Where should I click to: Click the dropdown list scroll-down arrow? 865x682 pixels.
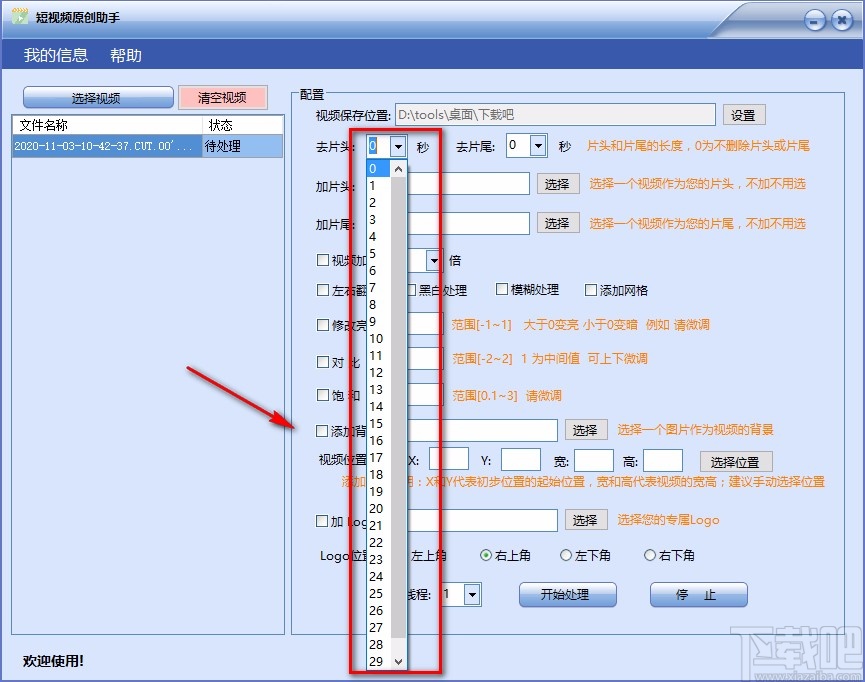[x=398, y=661]
